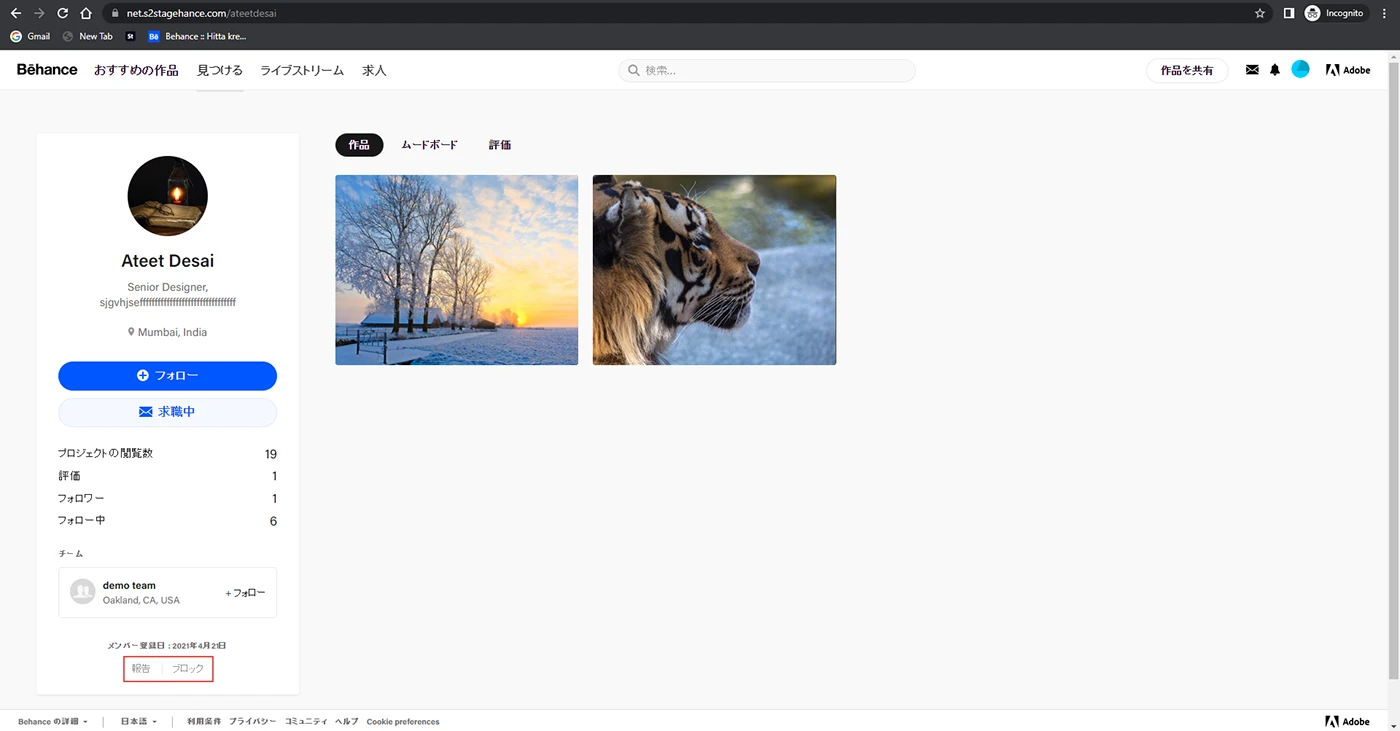
Task: Open the Gmail bookmark
Action: (30, 36)
